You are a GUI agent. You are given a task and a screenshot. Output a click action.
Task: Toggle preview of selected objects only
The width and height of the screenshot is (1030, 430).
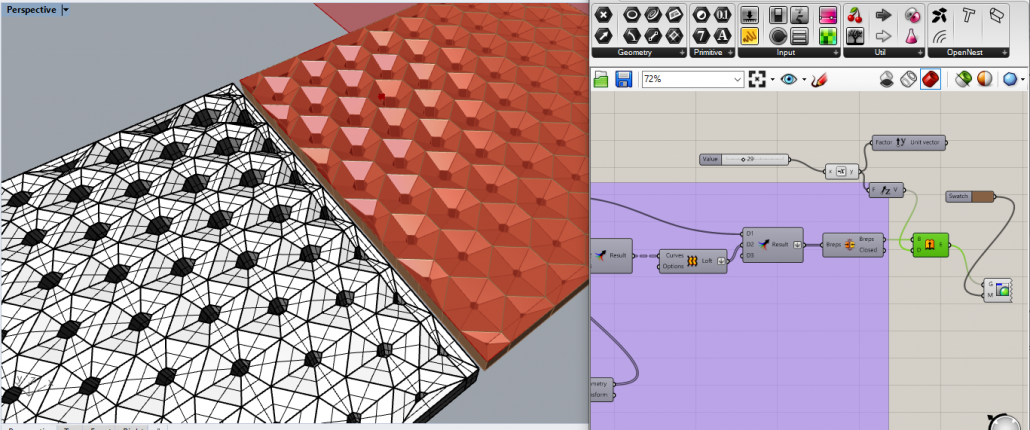(962, 79)
